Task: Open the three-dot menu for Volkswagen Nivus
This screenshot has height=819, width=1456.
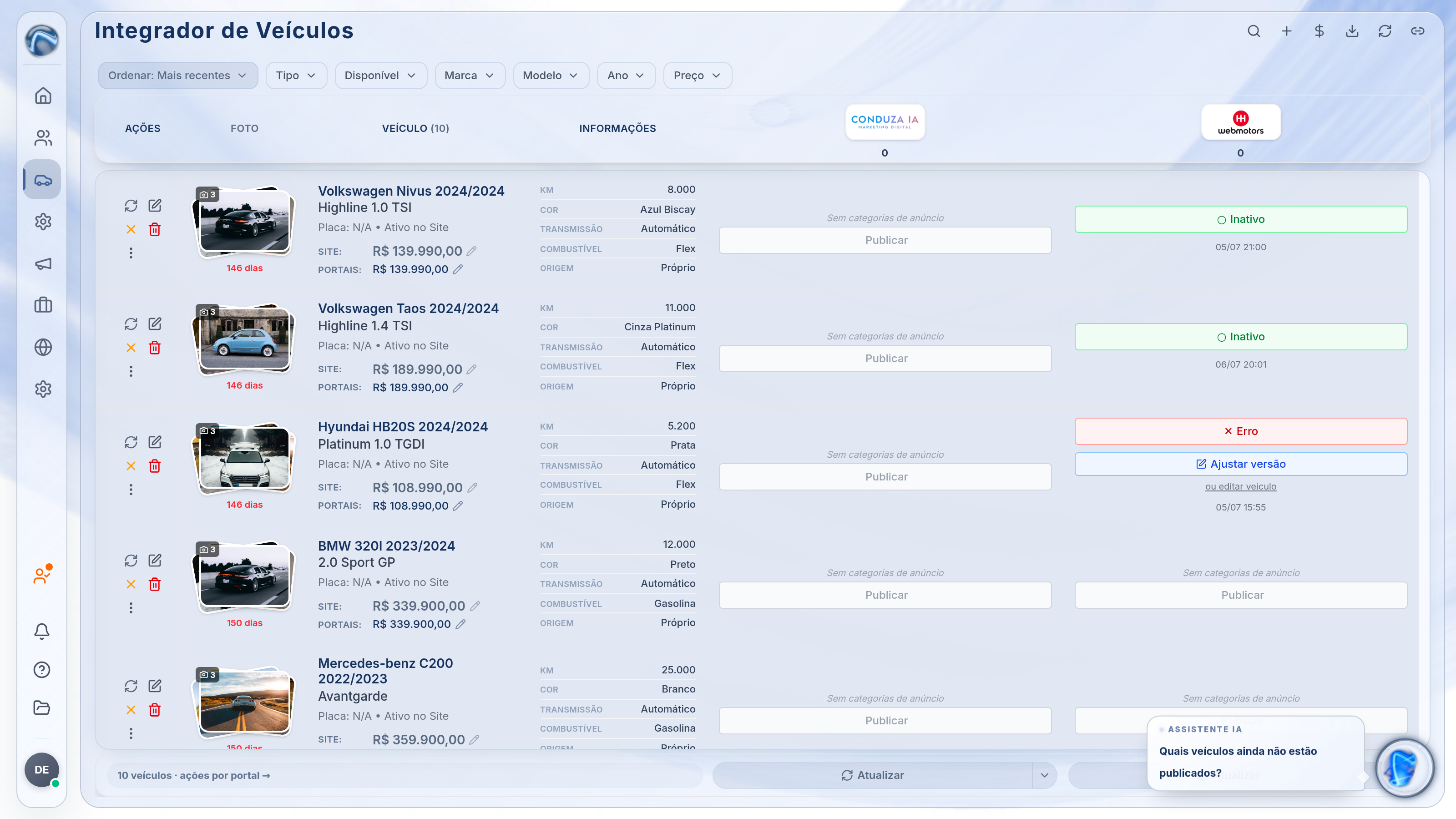Action: [131, 253]
